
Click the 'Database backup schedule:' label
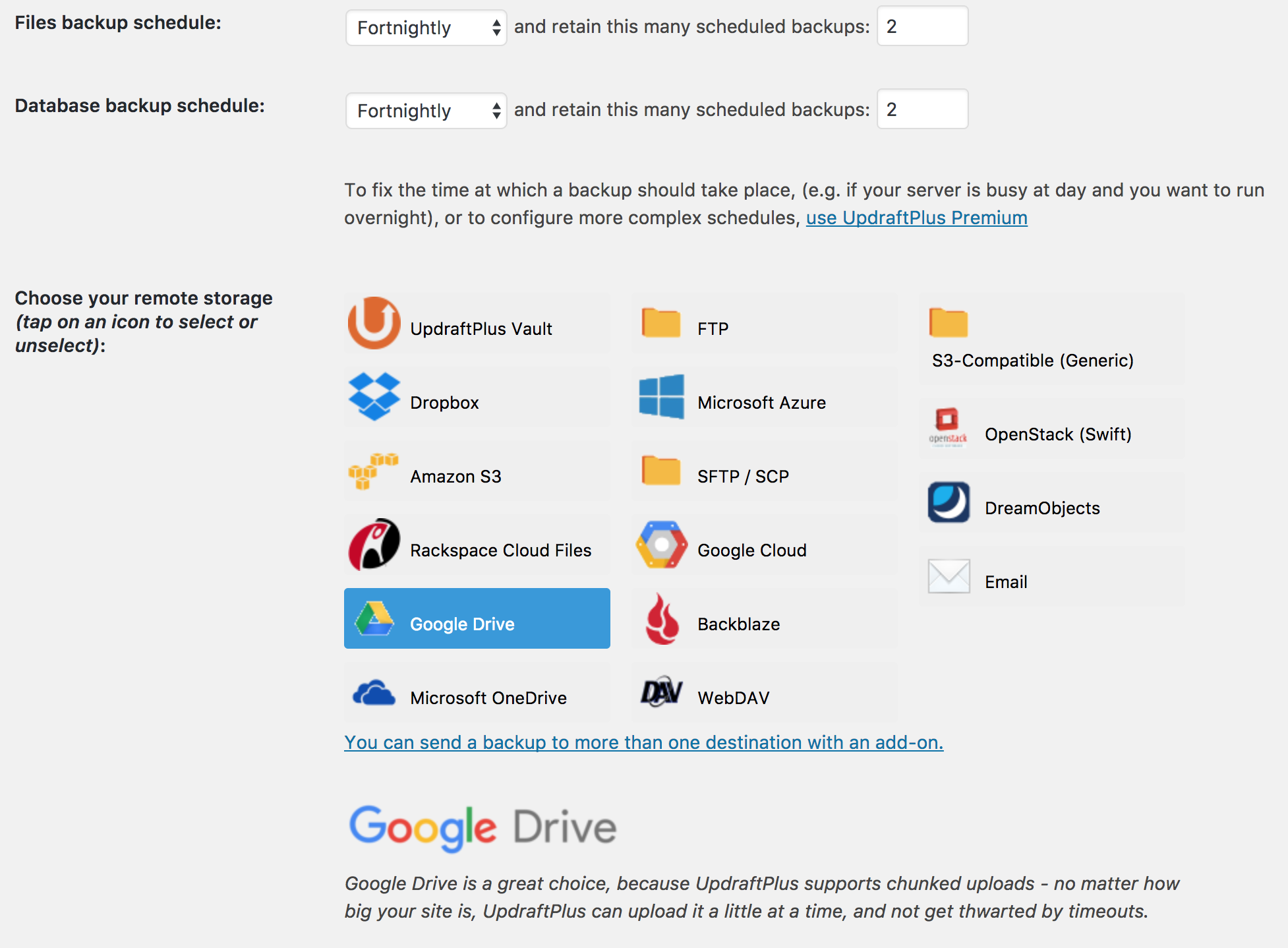click(x=140, y=105)
